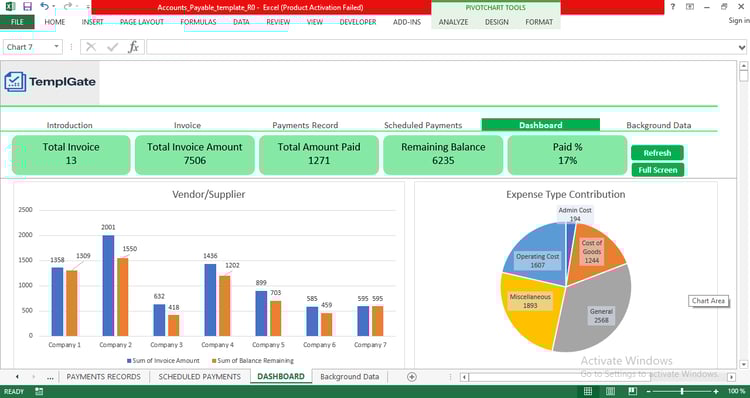Open the FILE tab

(x=17, y=22)
